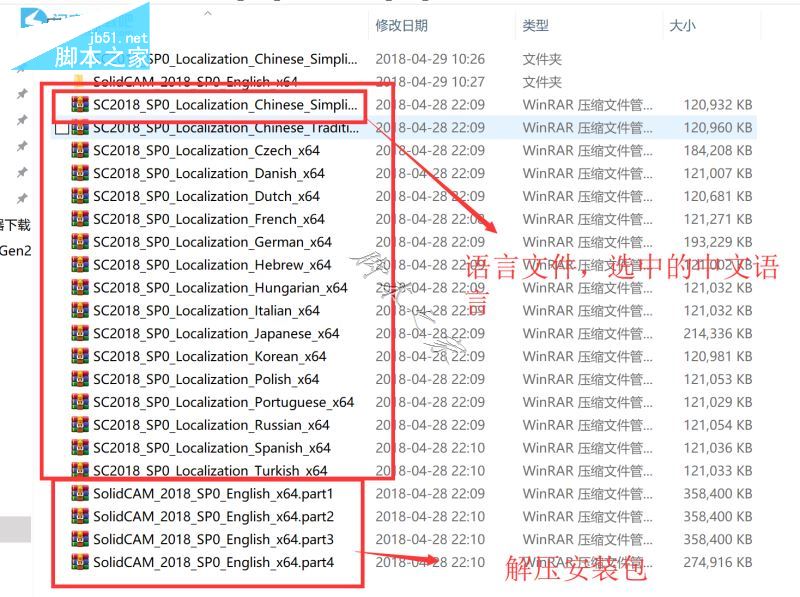Tick the checkbox beside Chinese_Traditi... archive
Image resolution: width=800 pixels, height=597 pixels.
62,128
